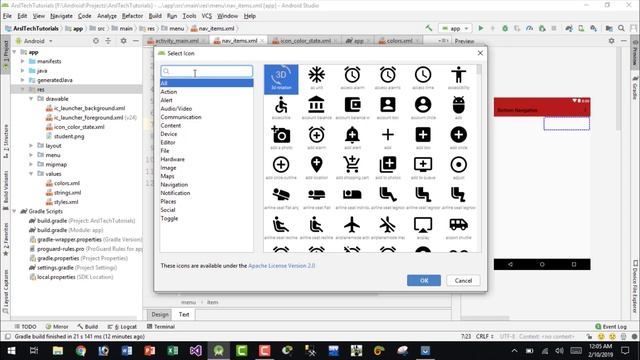Open the Logcat tool window
This screenshot has height=360, width=640.
point(122,327)
